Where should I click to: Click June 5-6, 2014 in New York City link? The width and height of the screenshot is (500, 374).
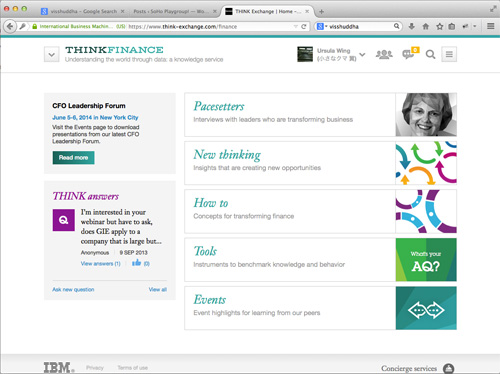click(x=95, y=117)
